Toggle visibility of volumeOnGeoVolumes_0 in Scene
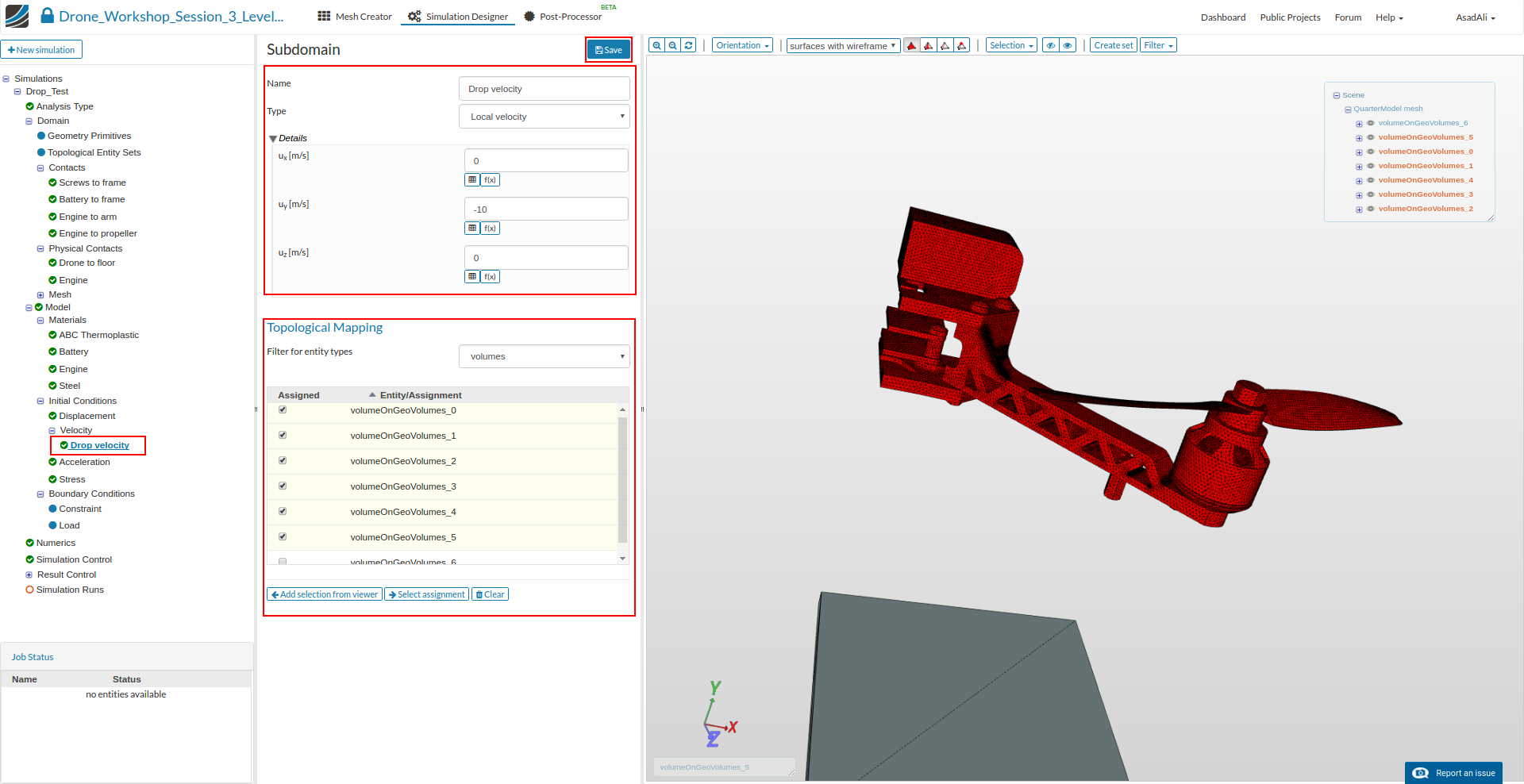This screenshot has height=784, width=1524. coord(1371,152)
